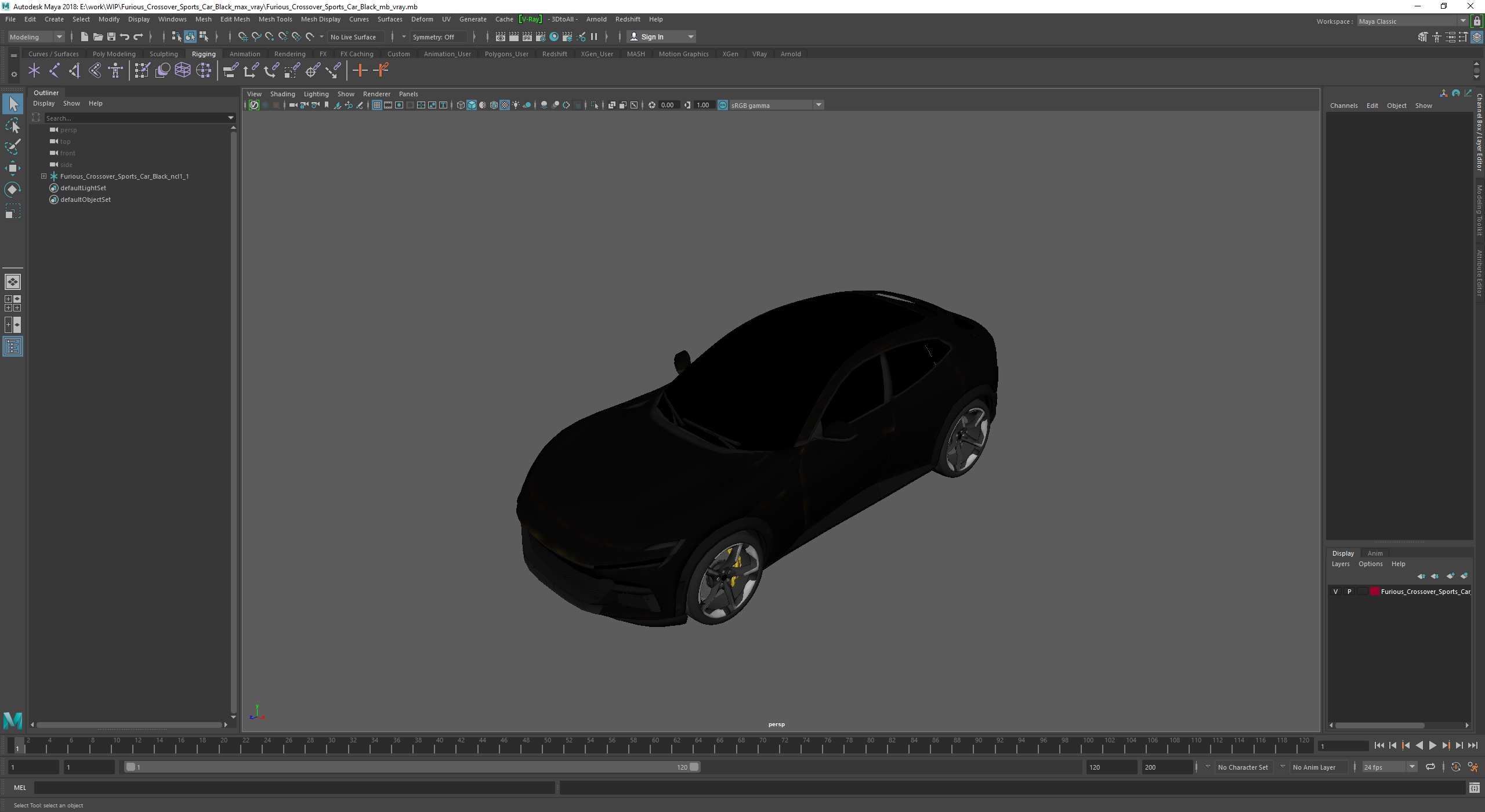Open character controls running figure icon
The image size is (1485, 812).
point(1473,767)
